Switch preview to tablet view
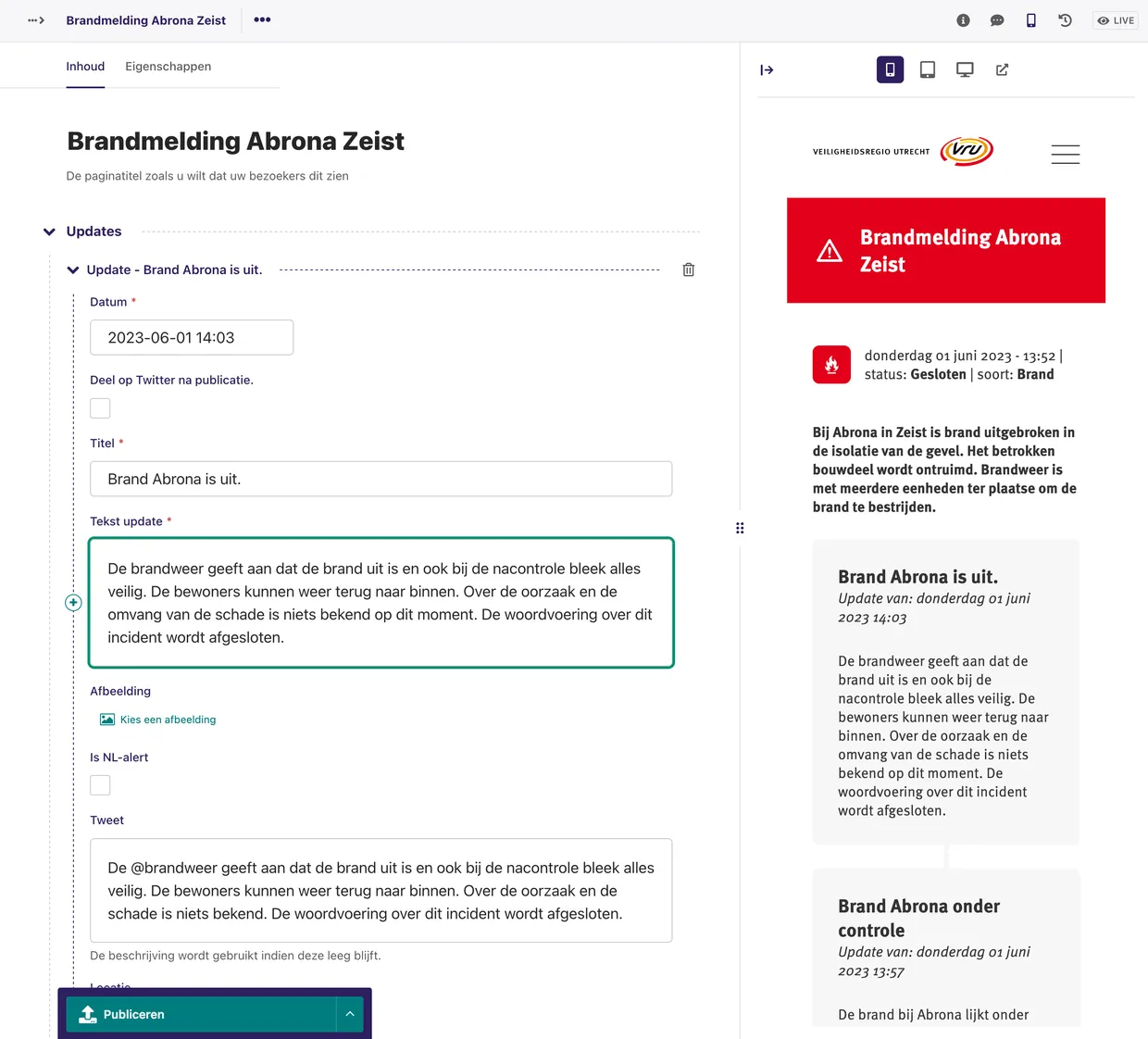This screenshot has width=1148, height=1039. coord(928,69)
